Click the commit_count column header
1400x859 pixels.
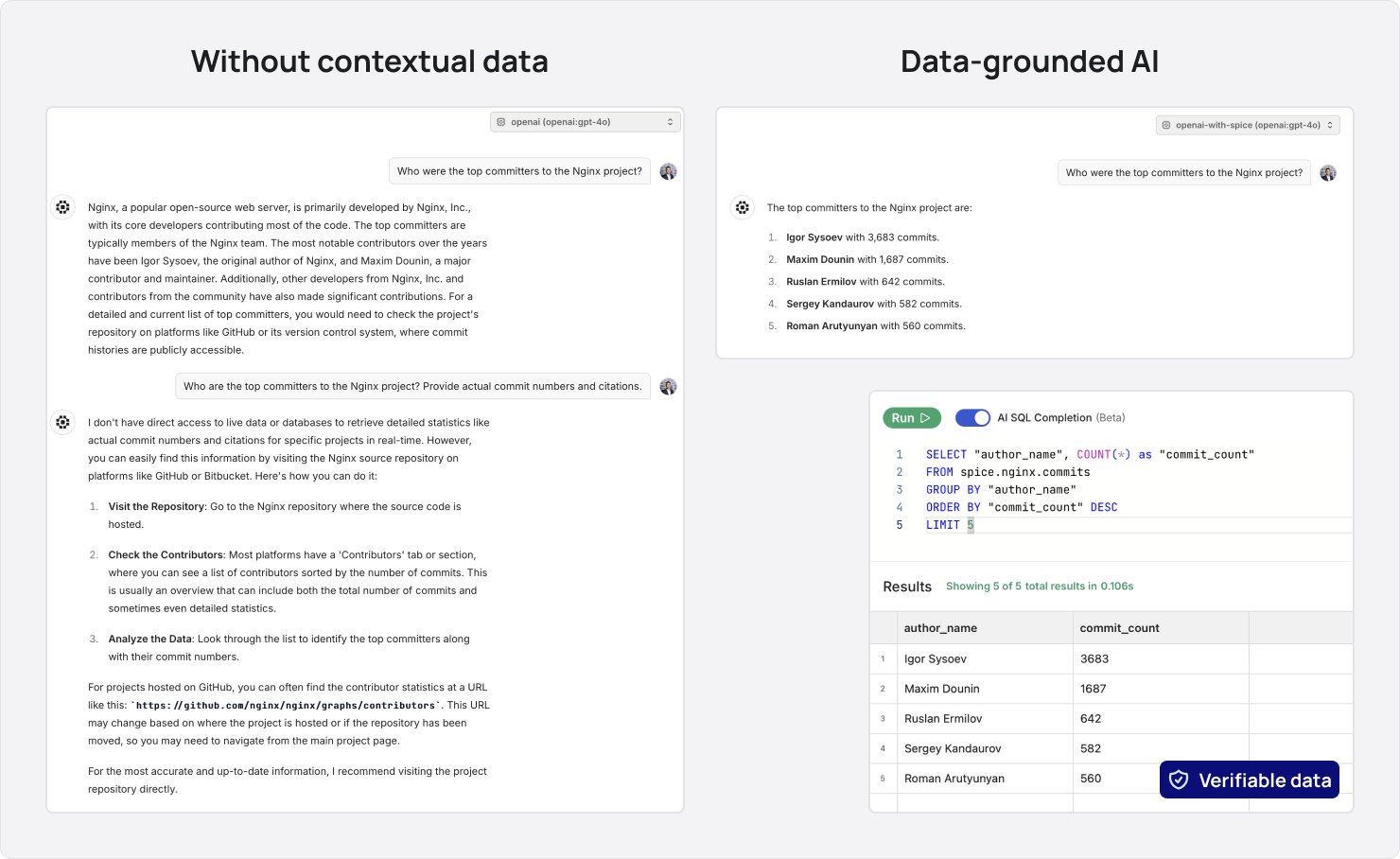1120,627
